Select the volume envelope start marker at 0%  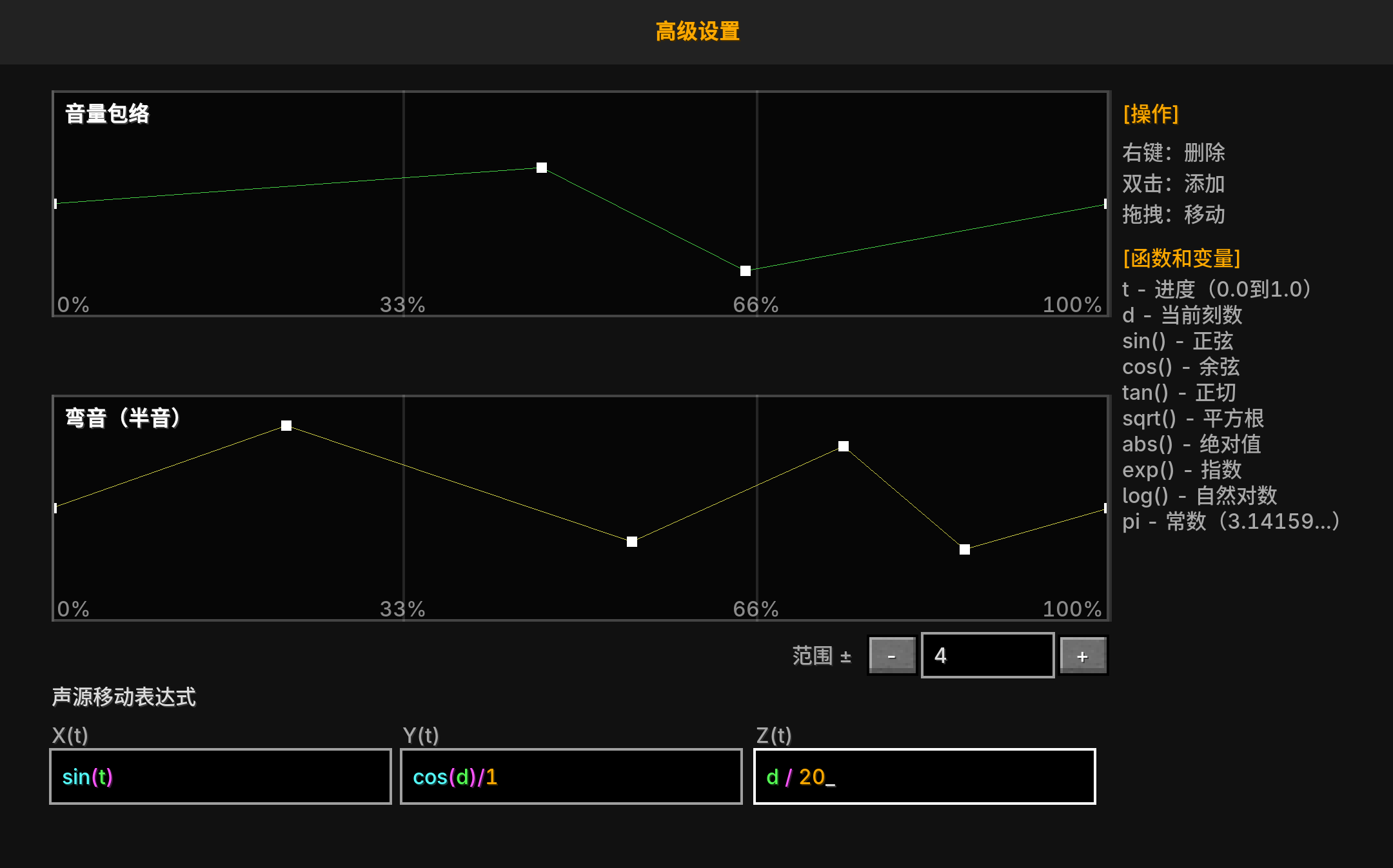[x=55, y=204]
